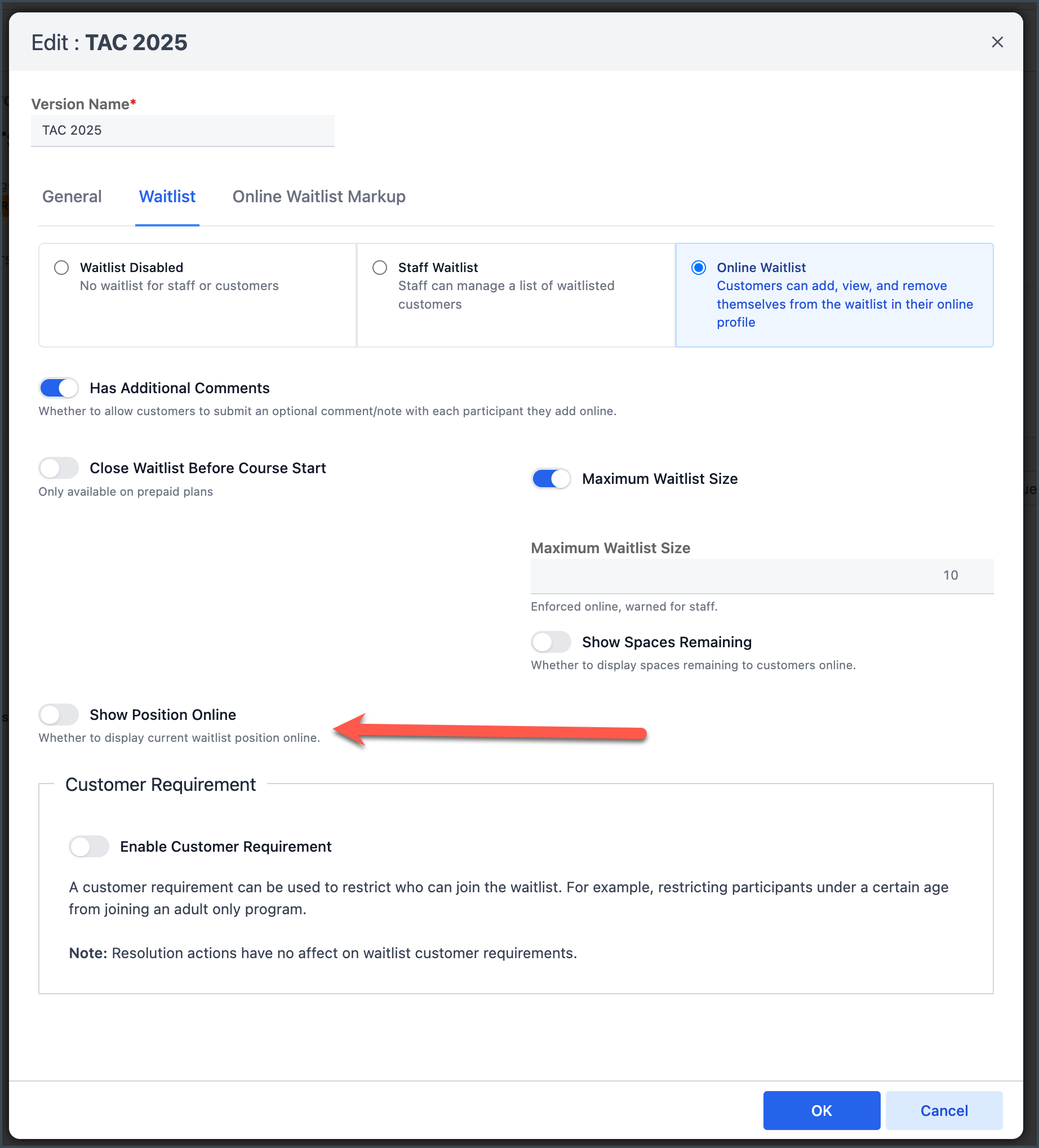Screen dimensions: 1039x1148
Task: Click the Customer Requirement section heading
Action: 161,785
